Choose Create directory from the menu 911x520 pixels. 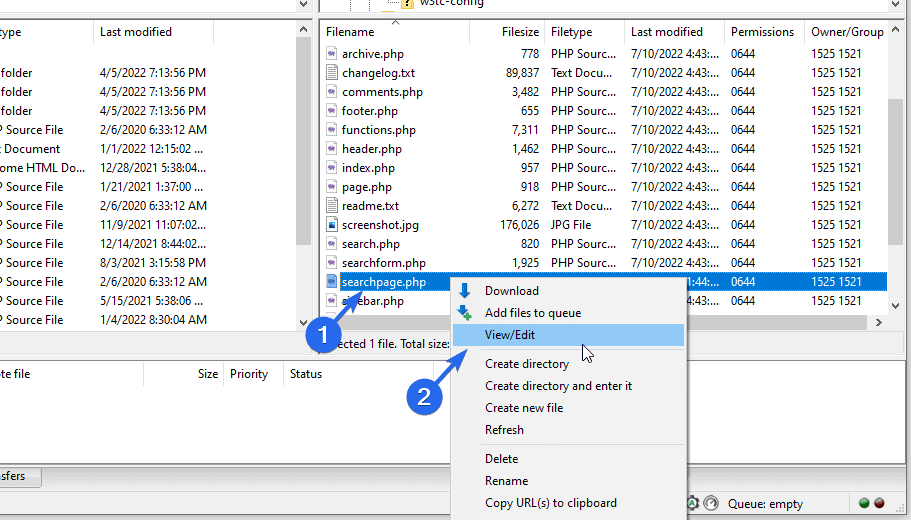point(569,364)
